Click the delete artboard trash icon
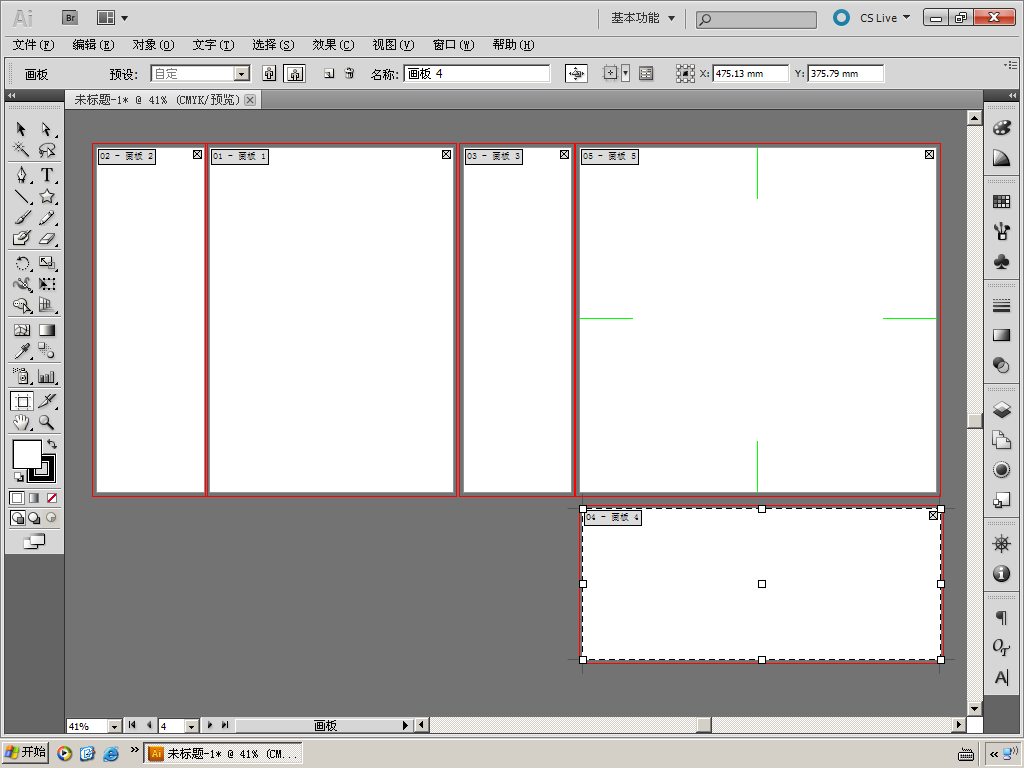This screenshot has width=1024, height=768. point(349,73)
